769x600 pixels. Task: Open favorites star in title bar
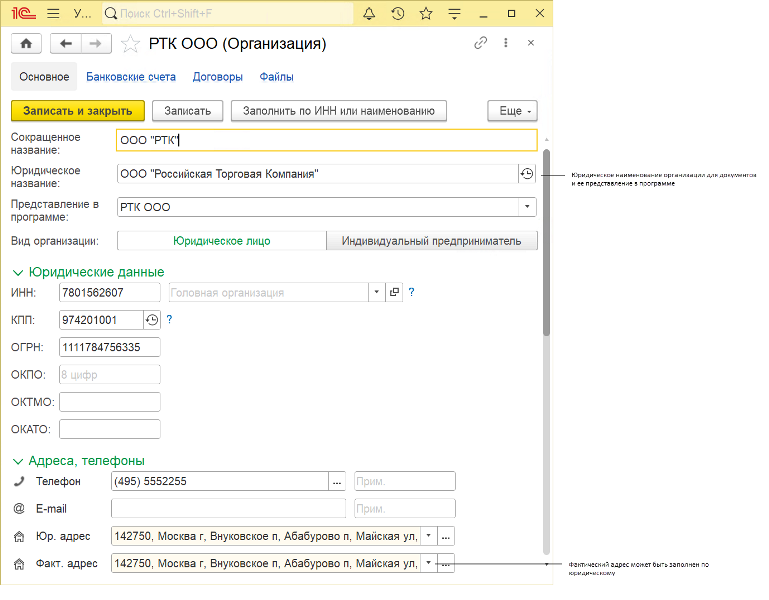coord(426,14)
